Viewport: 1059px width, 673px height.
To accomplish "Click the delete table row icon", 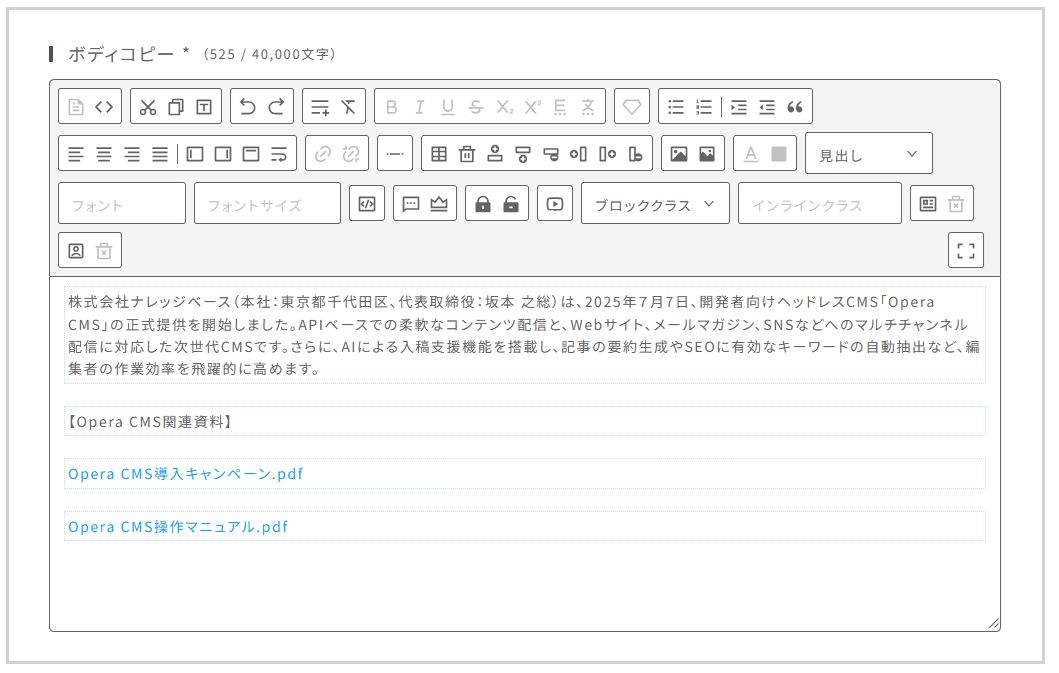I will (x=551, y=154).
